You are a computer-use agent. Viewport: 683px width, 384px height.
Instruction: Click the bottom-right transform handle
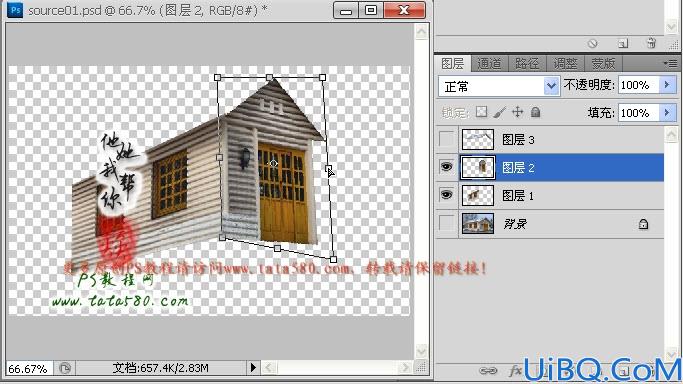333,259
